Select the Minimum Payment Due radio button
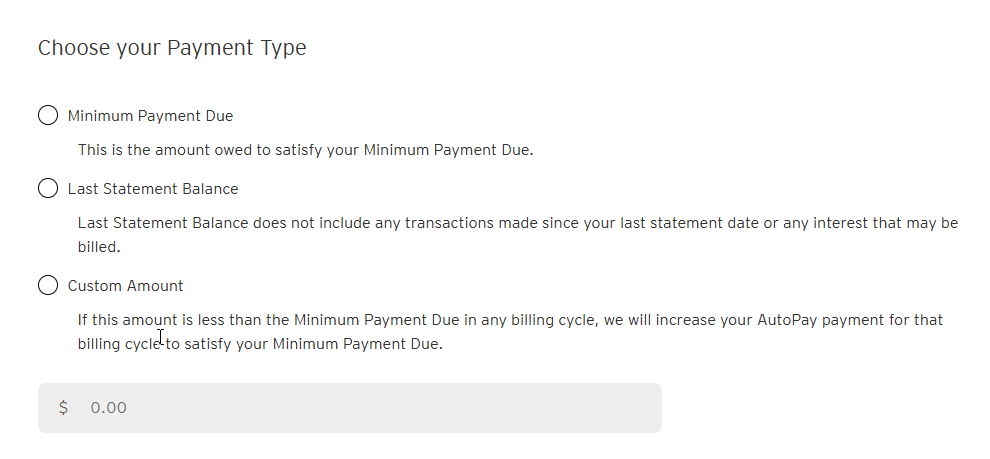990x459 pixels. [x=48, y=116]
